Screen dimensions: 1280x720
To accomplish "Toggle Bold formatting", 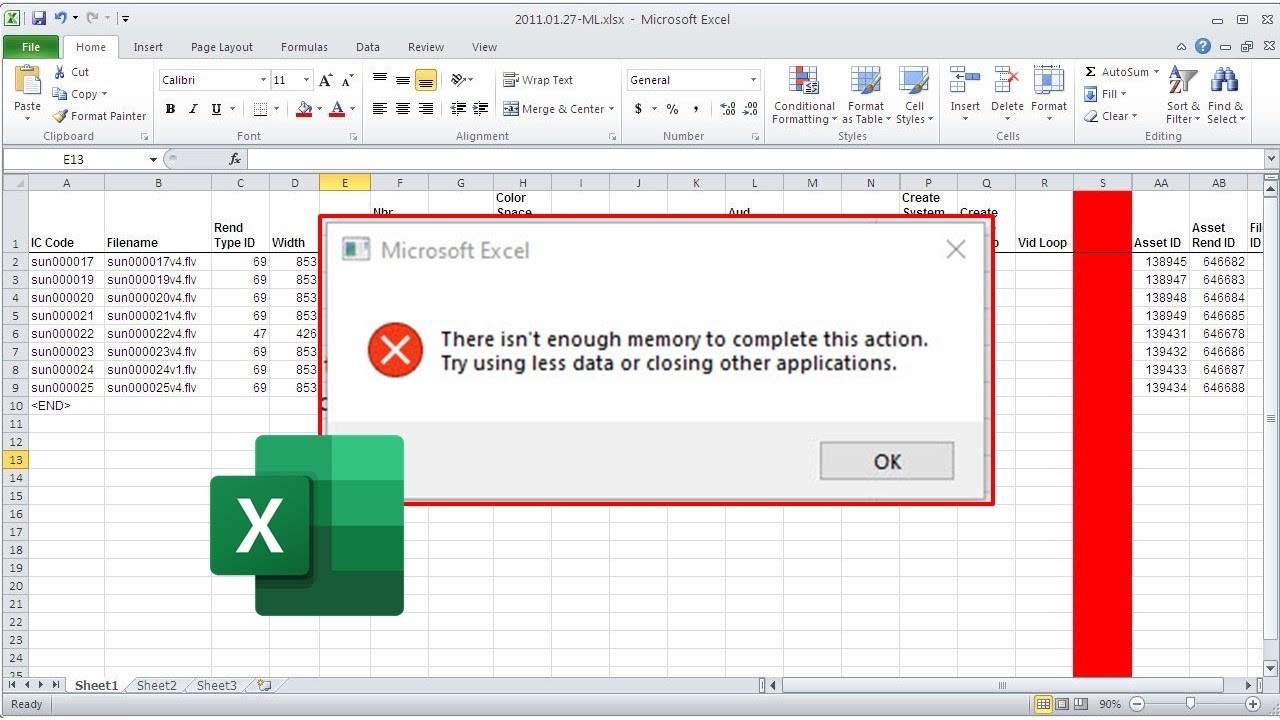I will pos(171,109).
